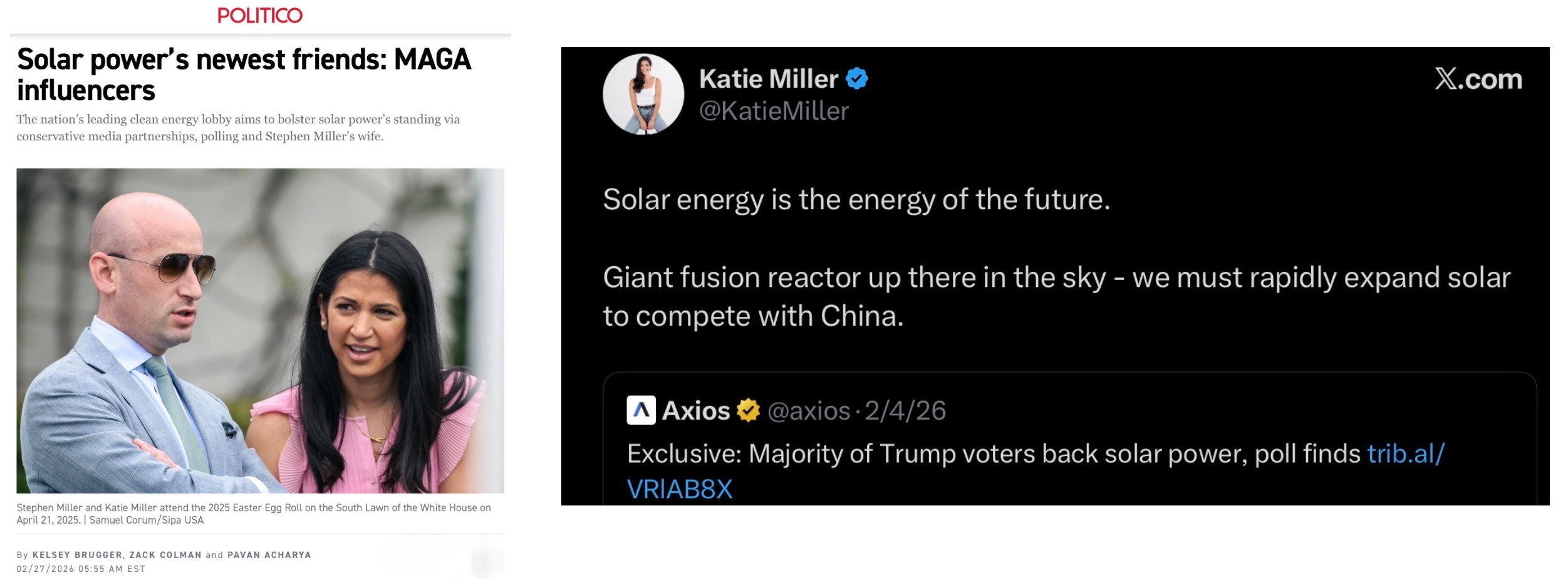Viewport: 1568px width, 580px height.
Task: Open the @KatieMiller handle
Action: point(774,111)
